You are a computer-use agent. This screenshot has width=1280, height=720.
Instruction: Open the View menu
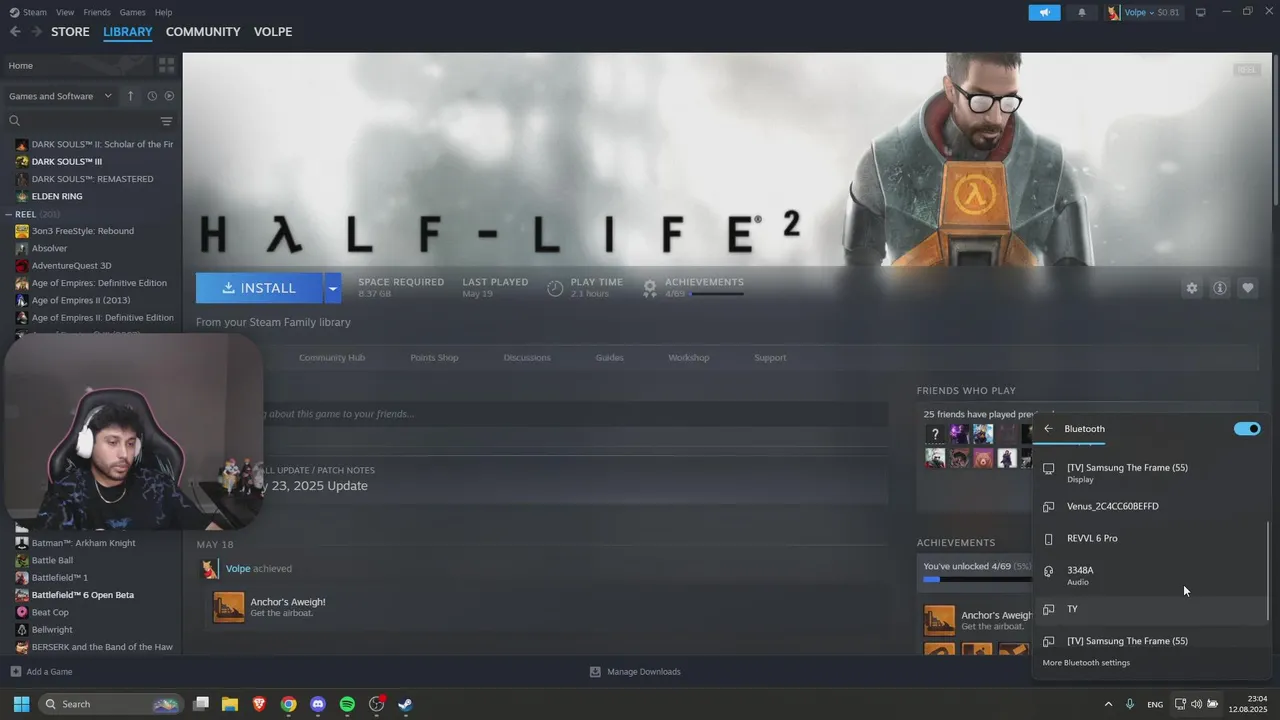[65, 12]
